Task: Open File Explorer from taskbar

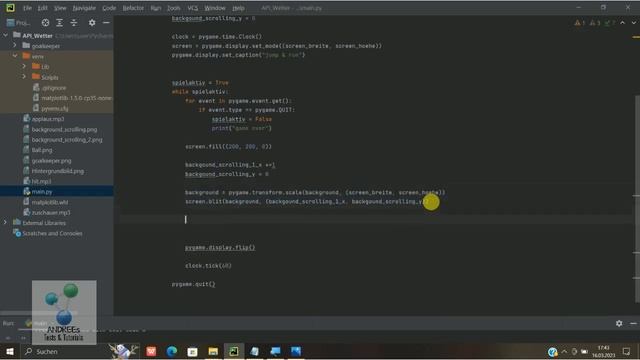Action: pyautogui.click(x=213, y=351)
